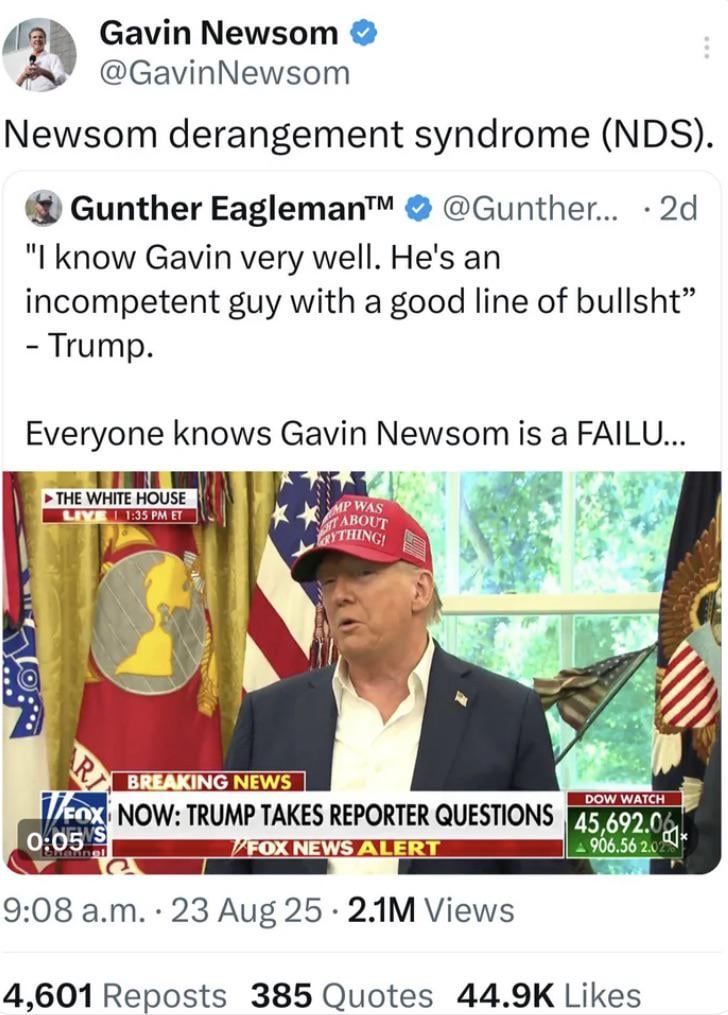The width and height of the screenshot is (728, 1015).
Task: Click Gunther Eagleman's verified badge
Action: [418, 208]
